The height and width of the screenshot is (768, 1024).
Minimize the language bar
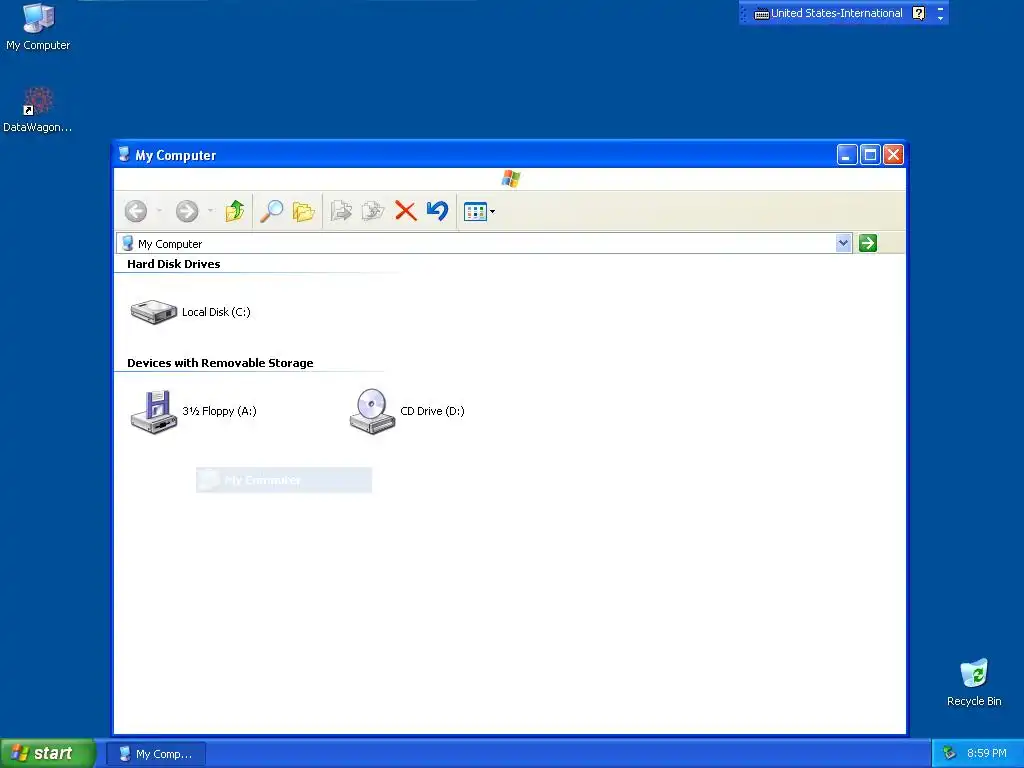(940, 8)
